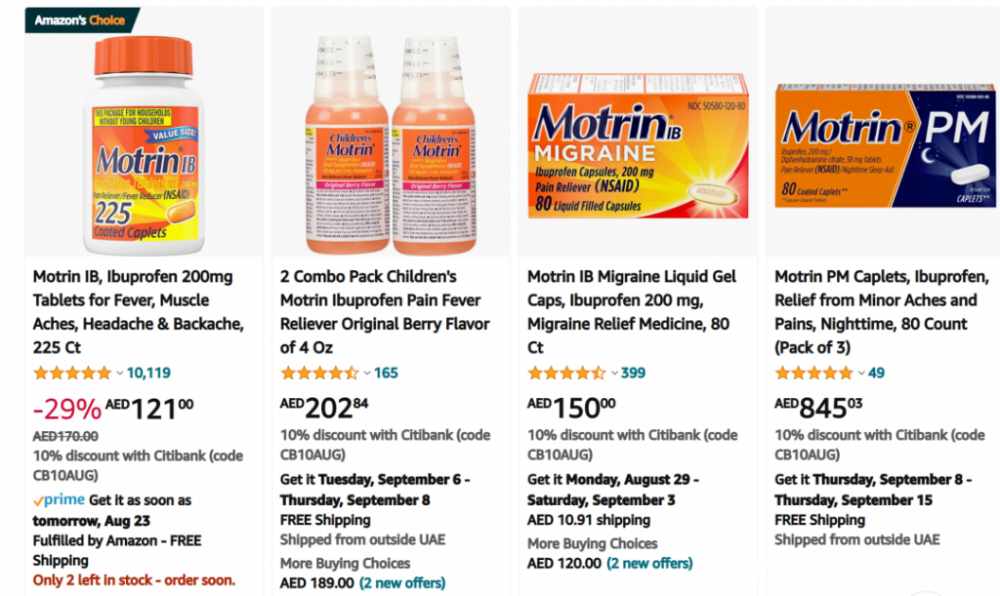Click the star rating of Motrin PM Caplets

coord(814,373)
